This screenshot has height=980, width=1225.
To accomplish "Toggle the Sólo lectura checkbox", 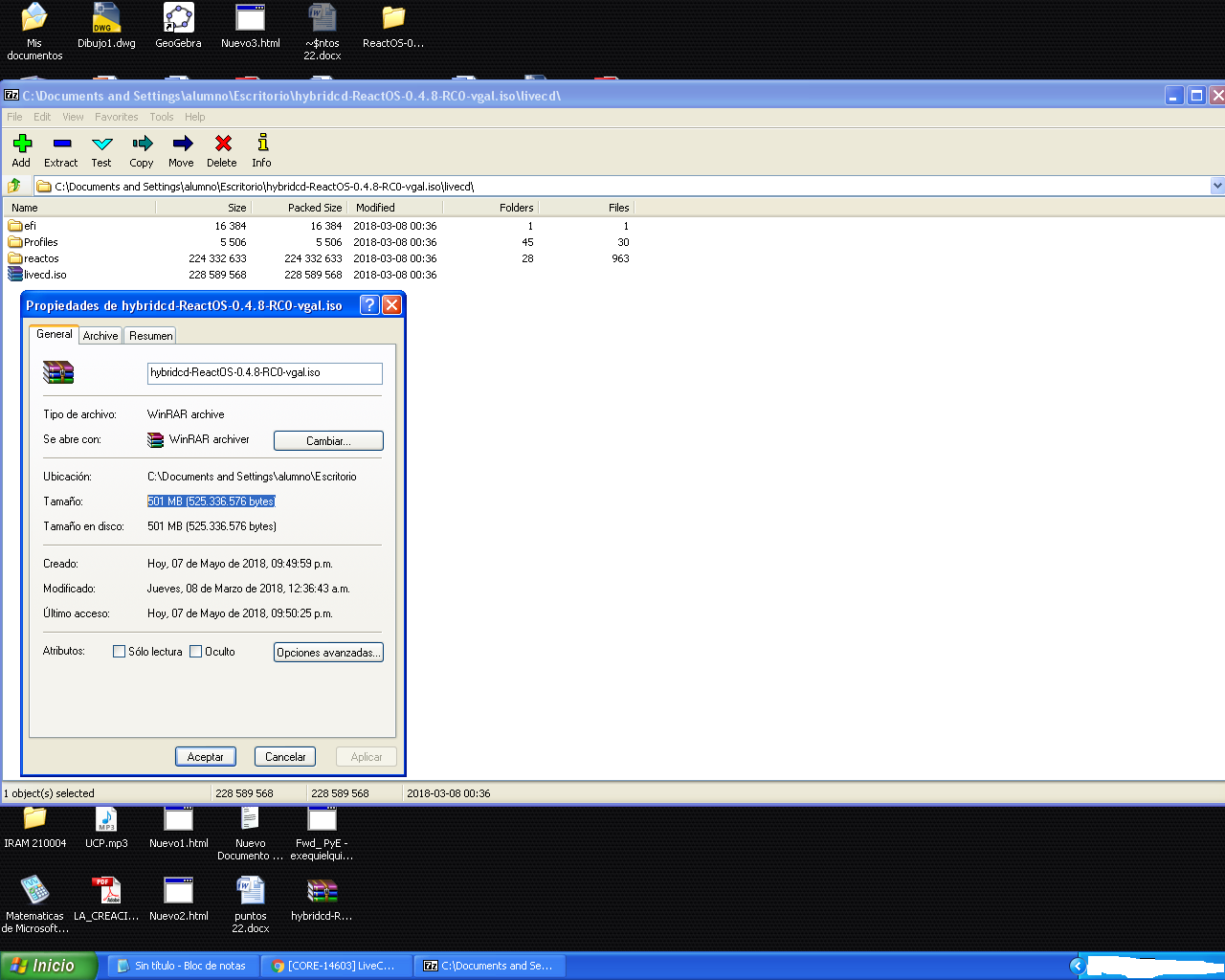I will pyautogui.click(x=119, y=652).
